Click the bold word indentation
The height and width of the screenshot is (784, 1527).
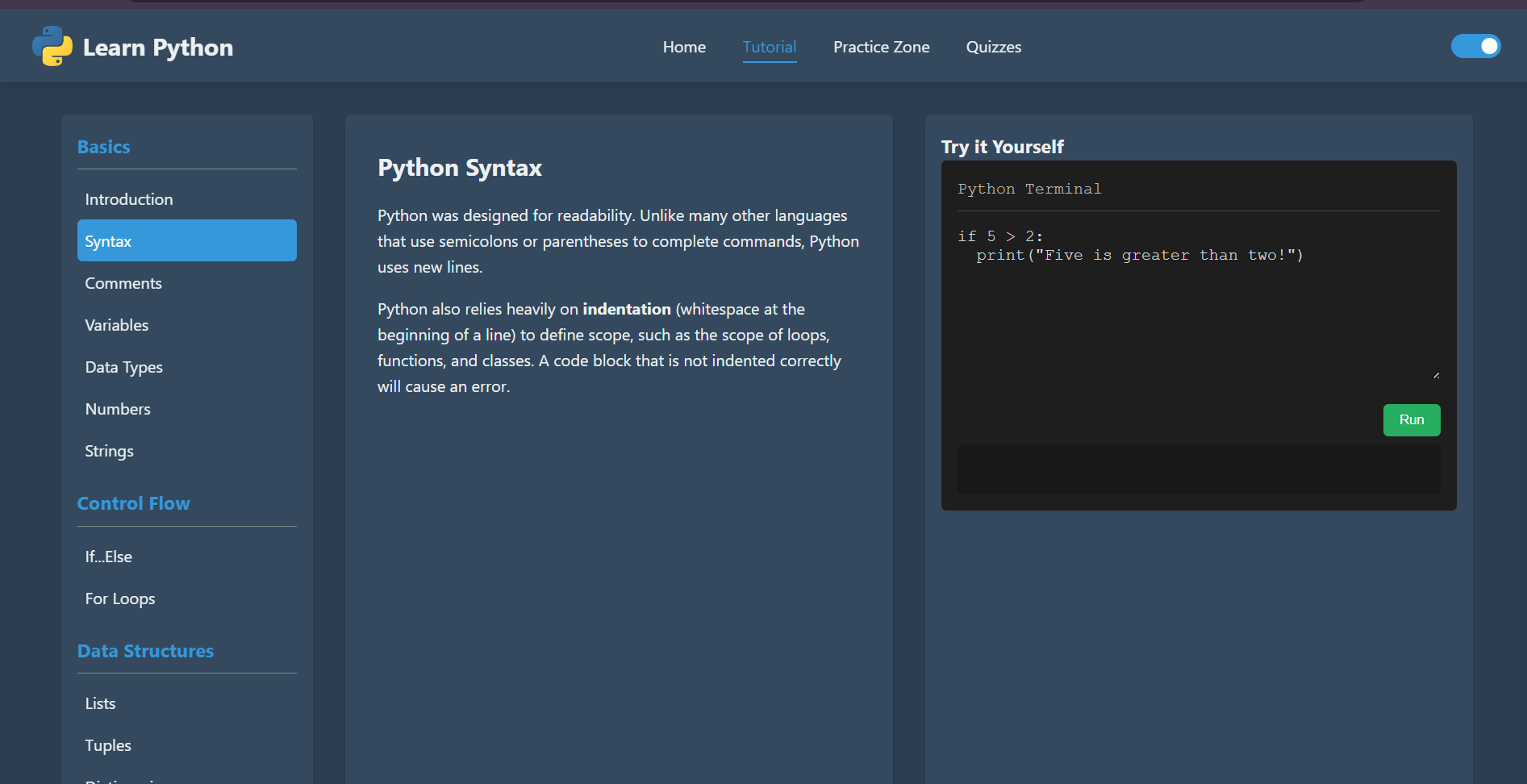(x=627, y=309)
